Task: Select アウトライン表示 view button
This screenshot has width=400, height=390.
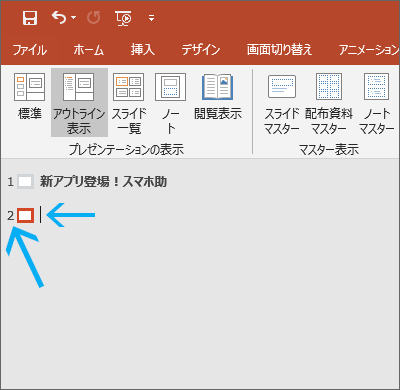Action: pyautogui.click(x=79, y=102)
